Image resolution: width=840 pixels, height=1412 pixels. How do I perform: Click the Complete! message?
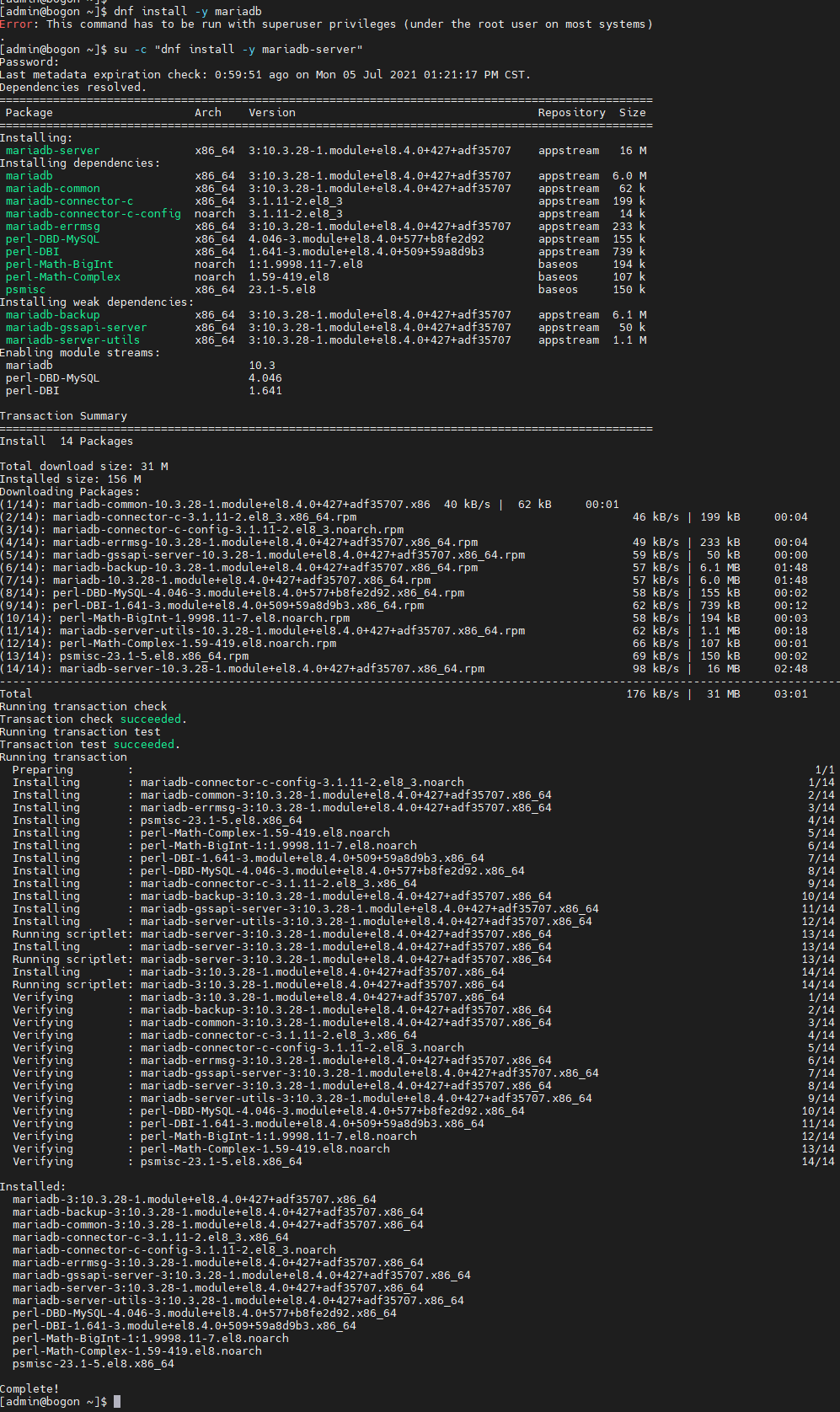pos(29,1388)
